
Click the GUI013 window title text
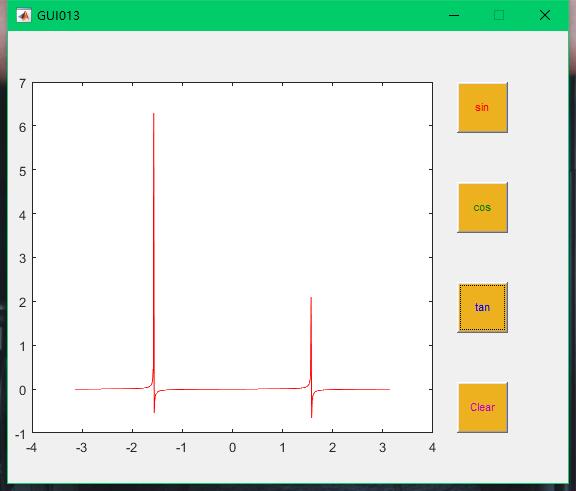point(58,16)
